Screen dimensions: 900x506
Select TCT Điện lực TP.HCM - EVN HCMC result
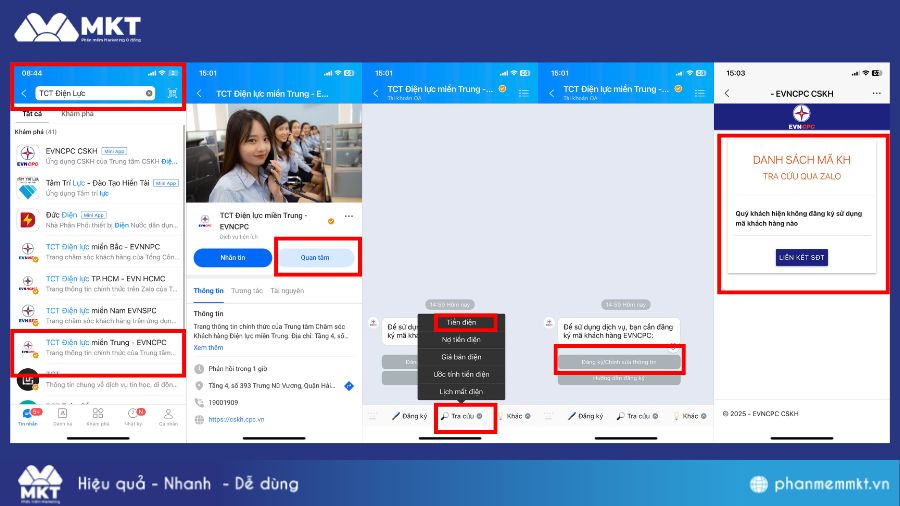pos(98,283)
